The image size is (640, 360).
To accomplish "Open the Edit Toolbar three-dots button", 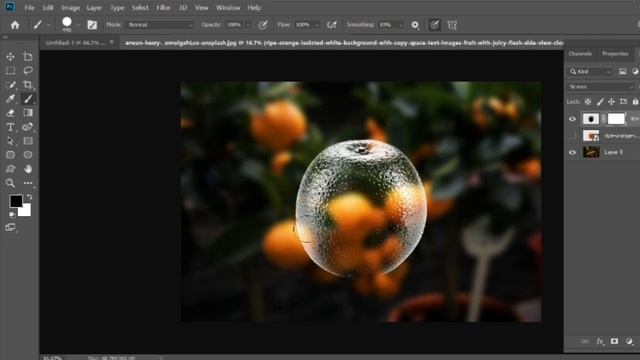I will pos(28,183).
